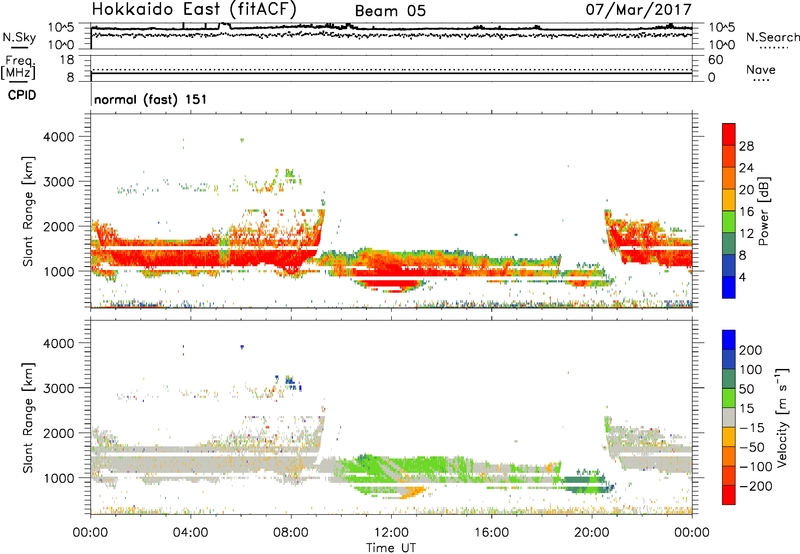Click the 4000 tick on power panel
The height and width of the screenshot is (554, 800).
tap(59, 137)
